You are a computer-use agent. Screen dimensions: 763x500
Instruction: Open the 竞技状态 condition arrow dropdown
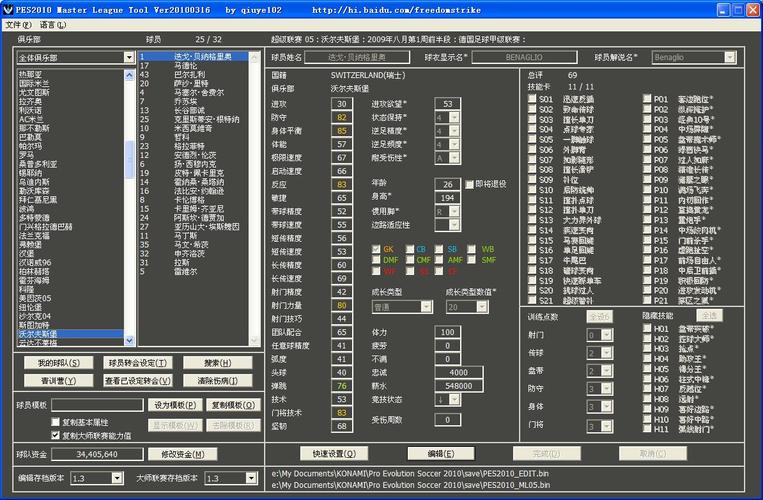(454, 399)
